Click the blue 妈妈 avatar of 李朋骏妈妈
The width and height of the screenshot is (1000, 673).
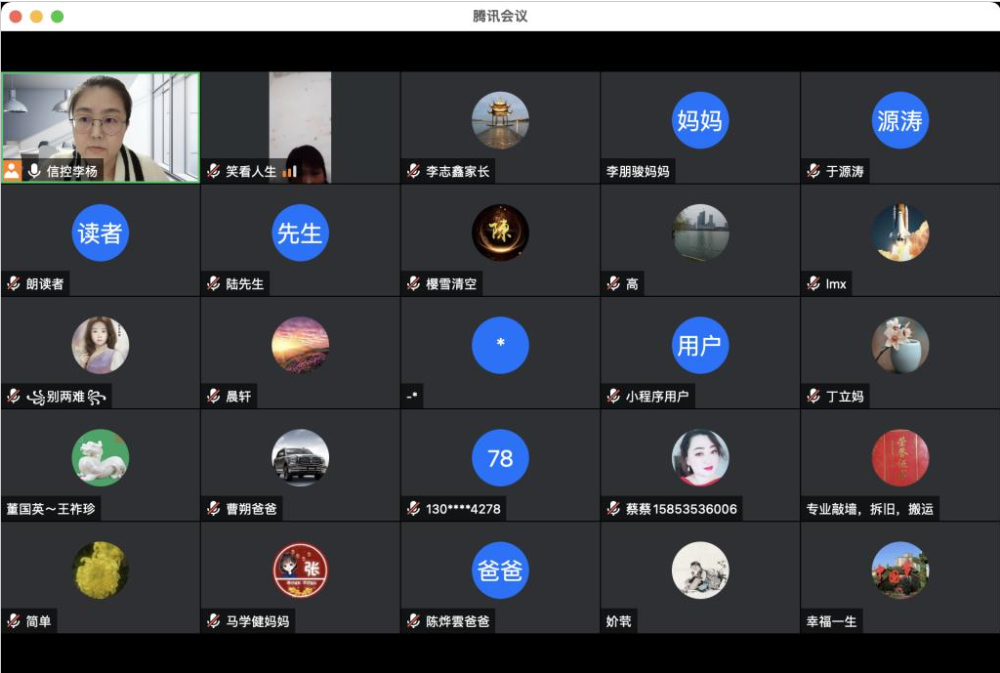click(x=700, y=120)
